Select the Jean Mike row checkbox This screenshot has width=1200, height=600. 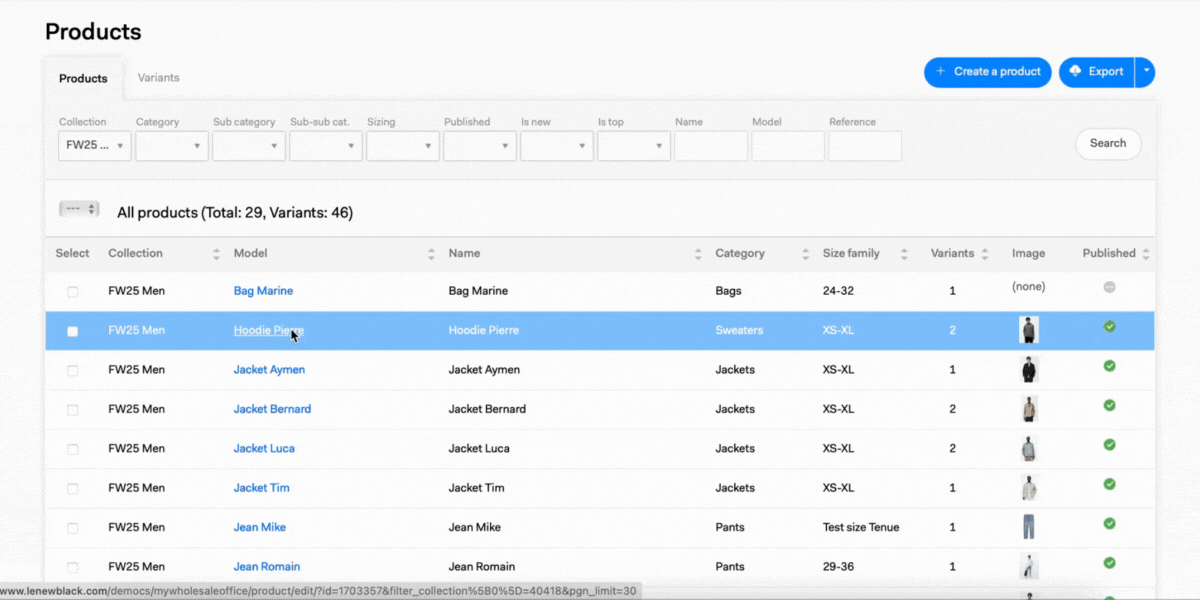click(72, 528)
